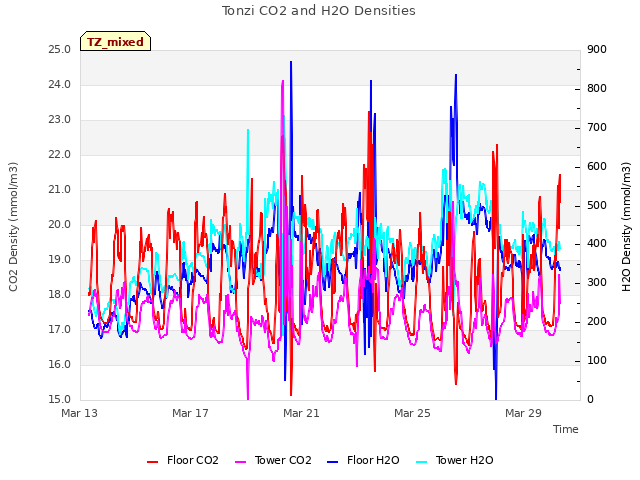Click the 21.0 left axis value

click(60, 189)
